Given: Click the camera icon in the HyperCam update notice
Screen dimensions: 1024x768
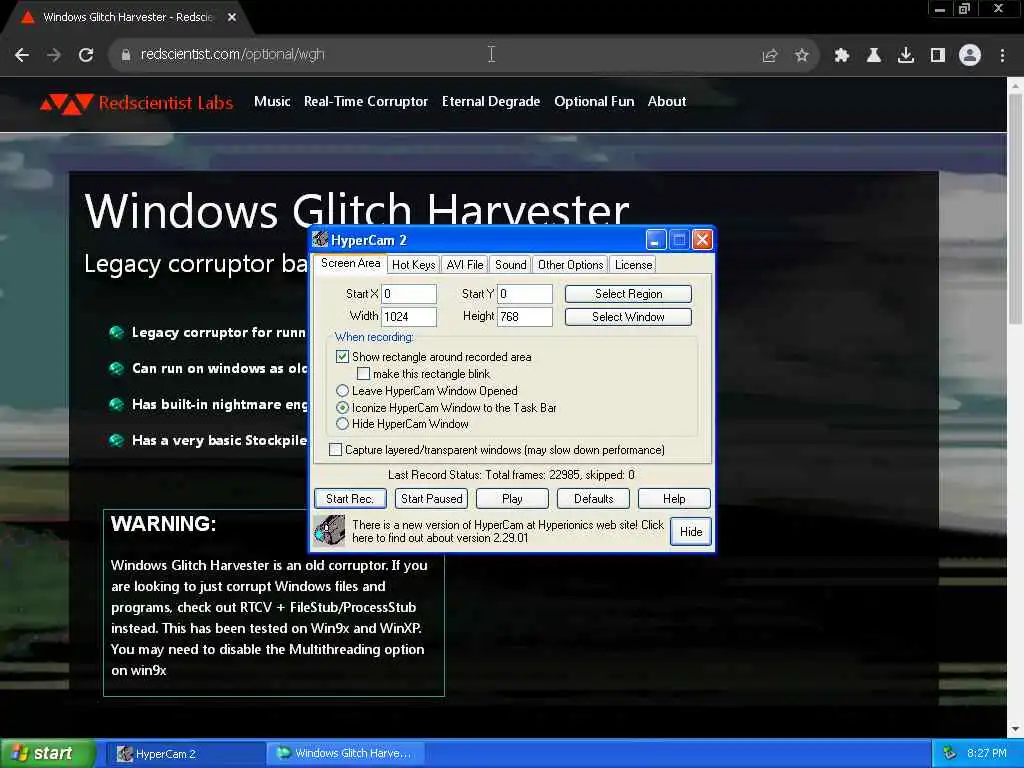Looking at the screenshot, I should (x=329, y=530).
